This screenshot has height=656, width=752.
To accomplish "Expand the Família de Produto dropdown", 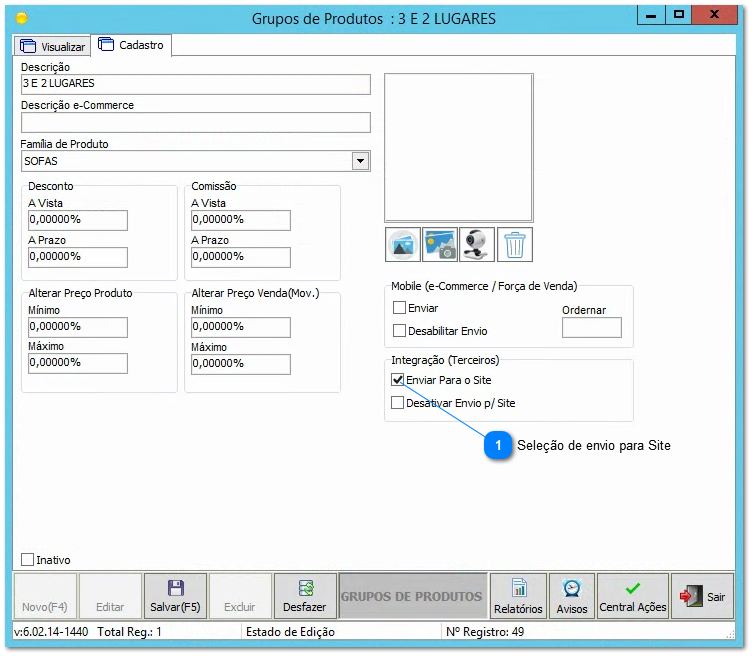I will coord(361,161).
